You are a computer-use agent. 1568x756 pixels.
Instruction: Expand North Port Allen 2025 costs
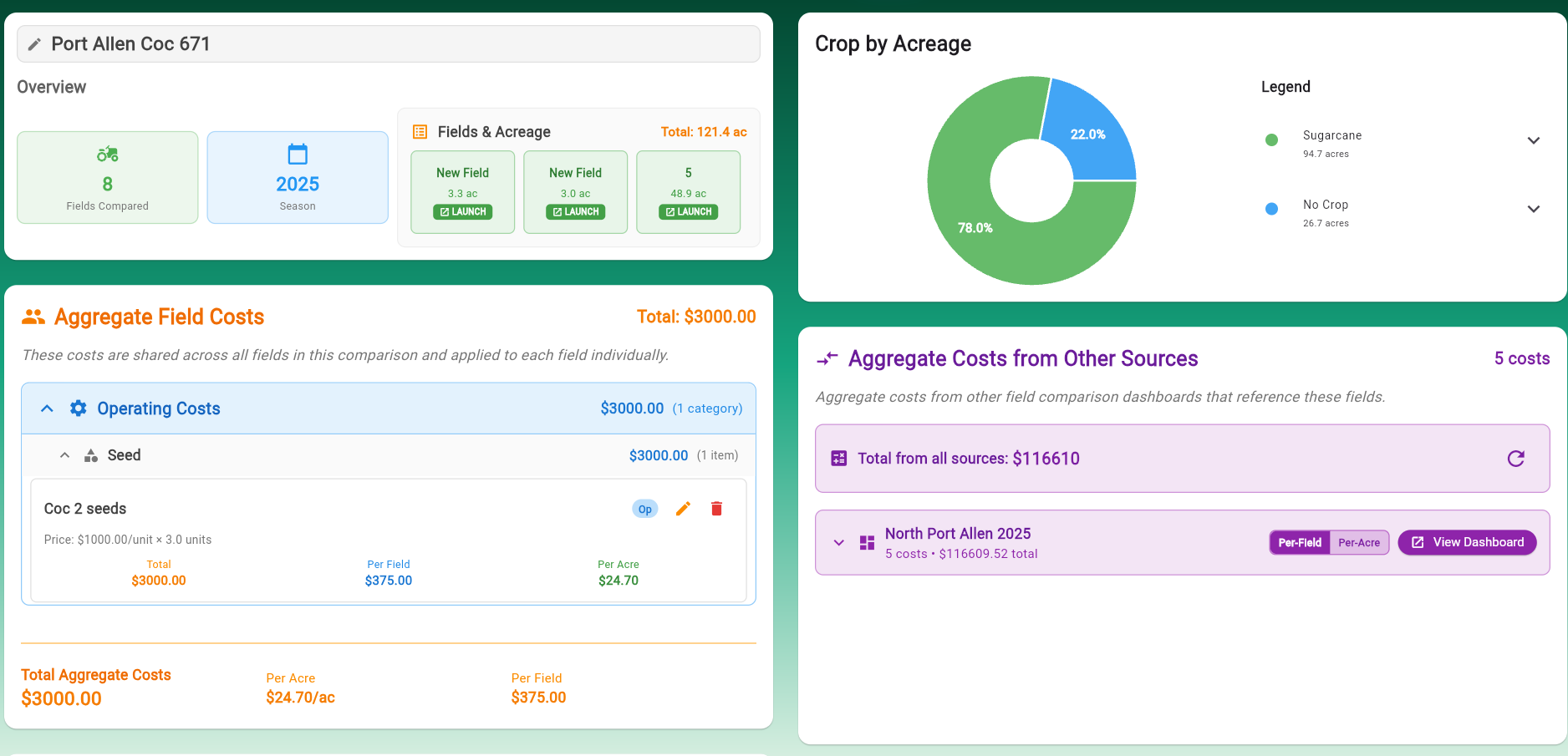pyautogui.click(x=839, y=543)
